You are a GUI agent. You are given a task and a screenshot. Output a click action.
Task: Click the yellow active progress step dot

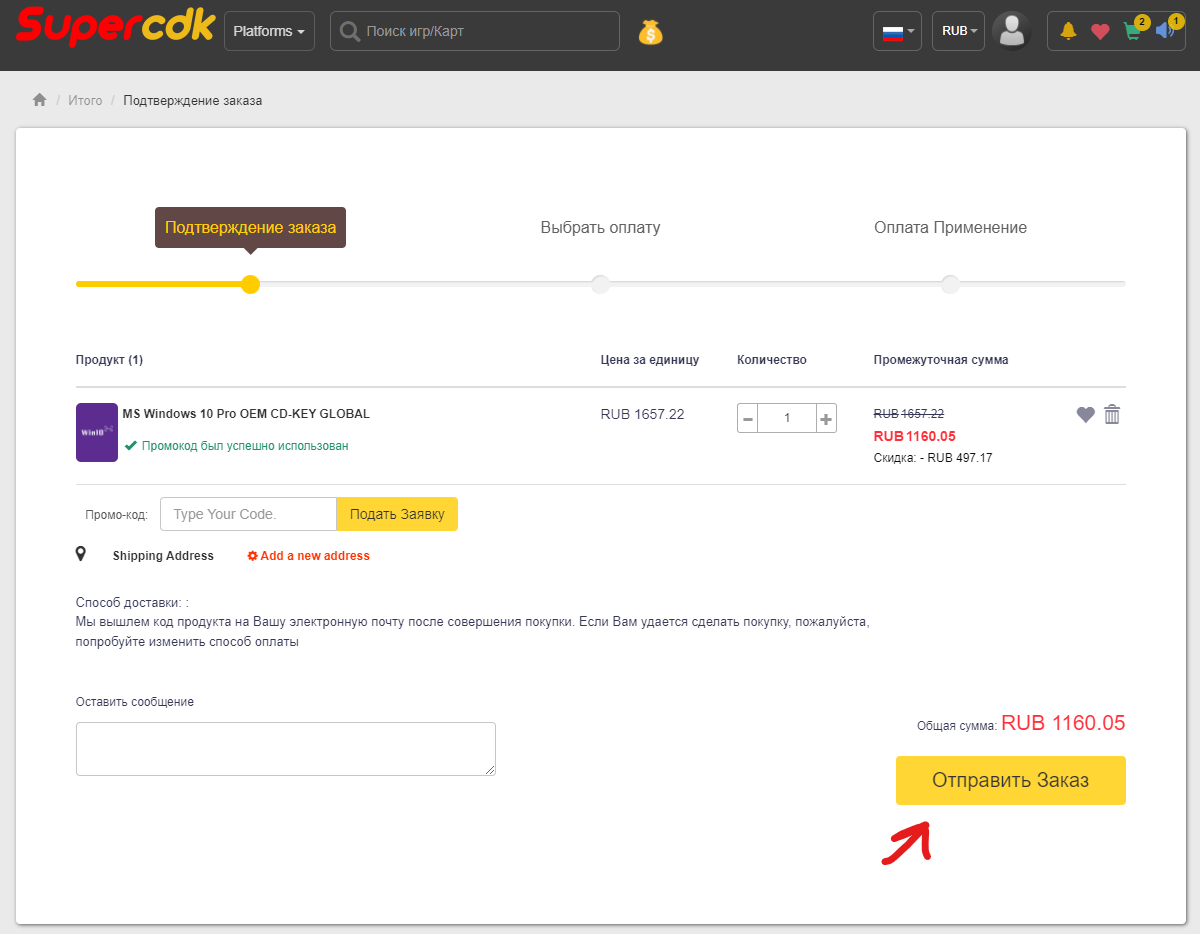[251, 284]
